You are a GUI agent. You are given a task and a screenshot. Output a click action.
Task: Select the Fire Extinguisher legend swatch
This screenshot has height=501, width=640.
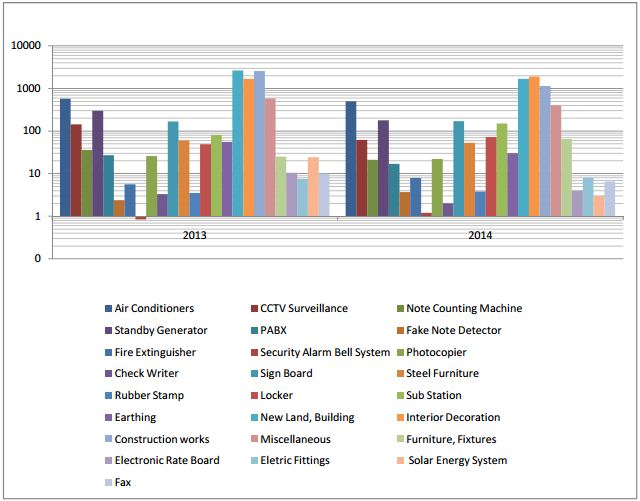107,352
